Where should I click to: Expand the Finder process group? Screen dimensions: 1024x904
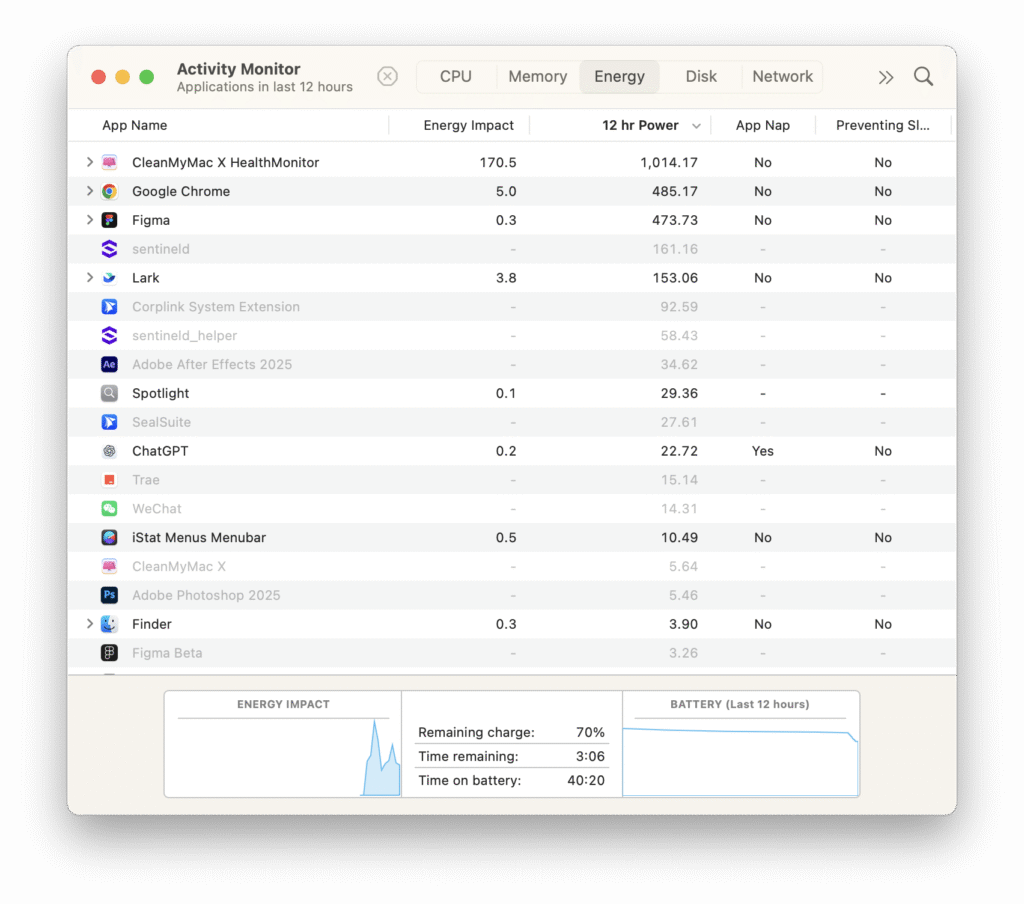click(89, 624)
